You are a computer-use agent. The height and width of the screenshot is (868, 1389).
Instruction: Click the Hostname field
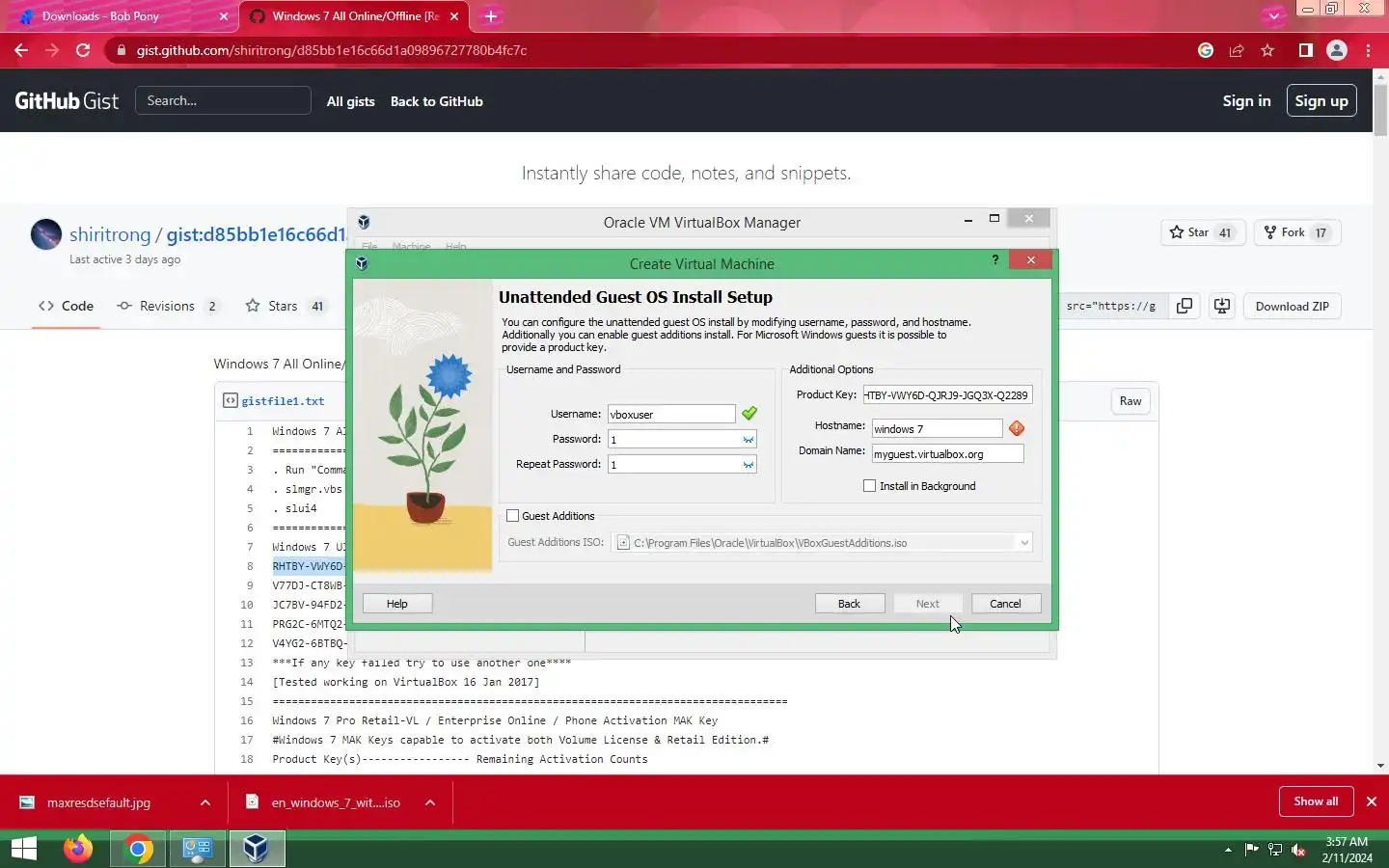(937, 428)
